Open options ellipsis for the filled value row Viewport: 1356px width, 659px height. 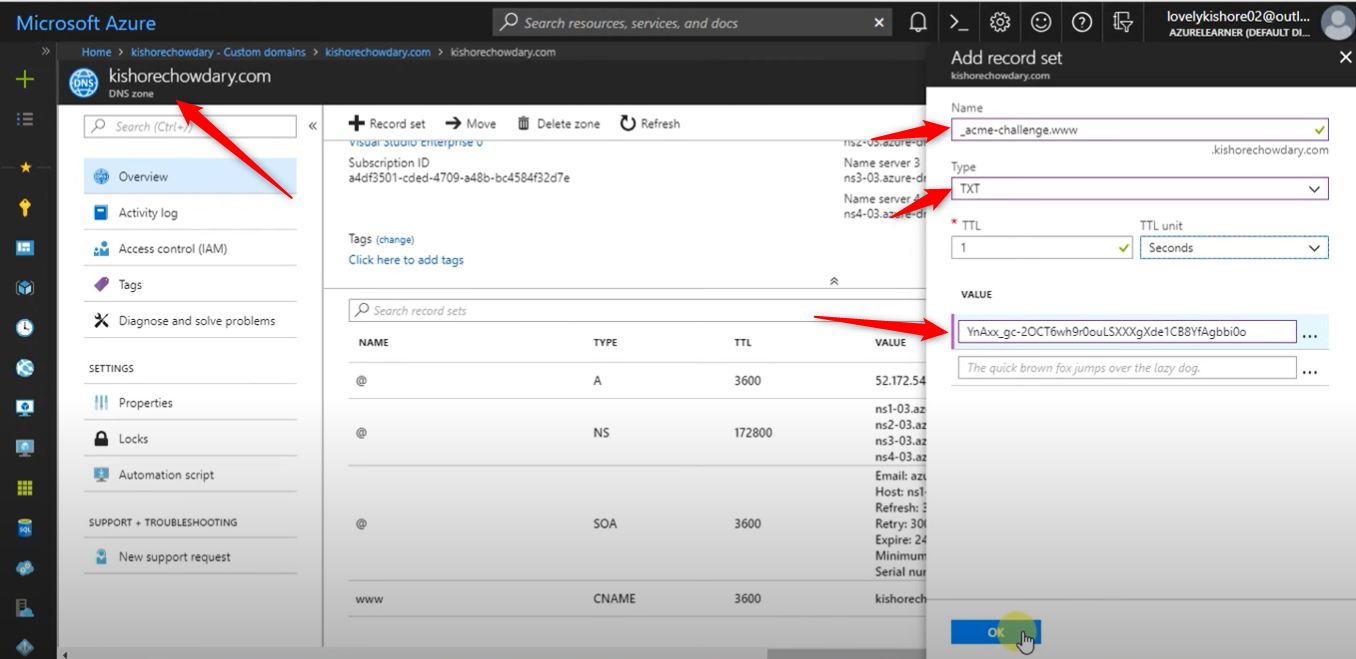coord(1310,334)
